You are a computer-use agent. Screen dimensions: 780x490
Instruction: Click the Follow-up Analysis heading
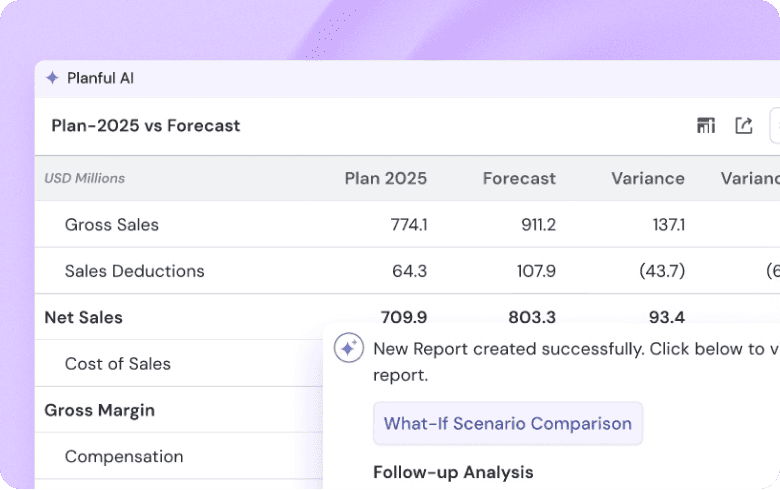453,472
